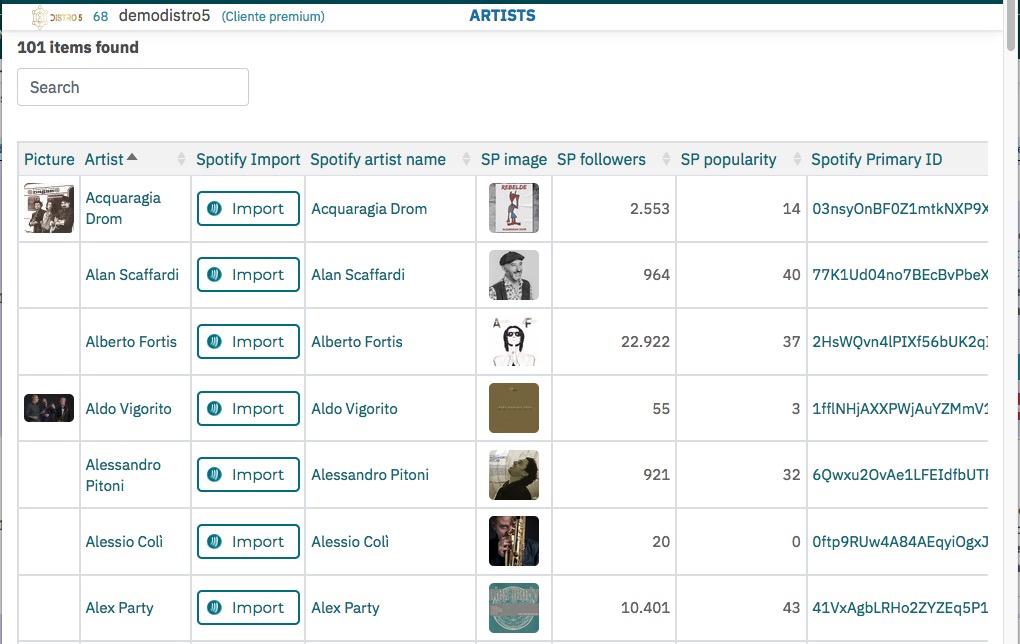Select Spotify ID starting 6Qwxu2OvAe1
The height and width of the screenshot is (644, 1020).
(x=900, y=475)
